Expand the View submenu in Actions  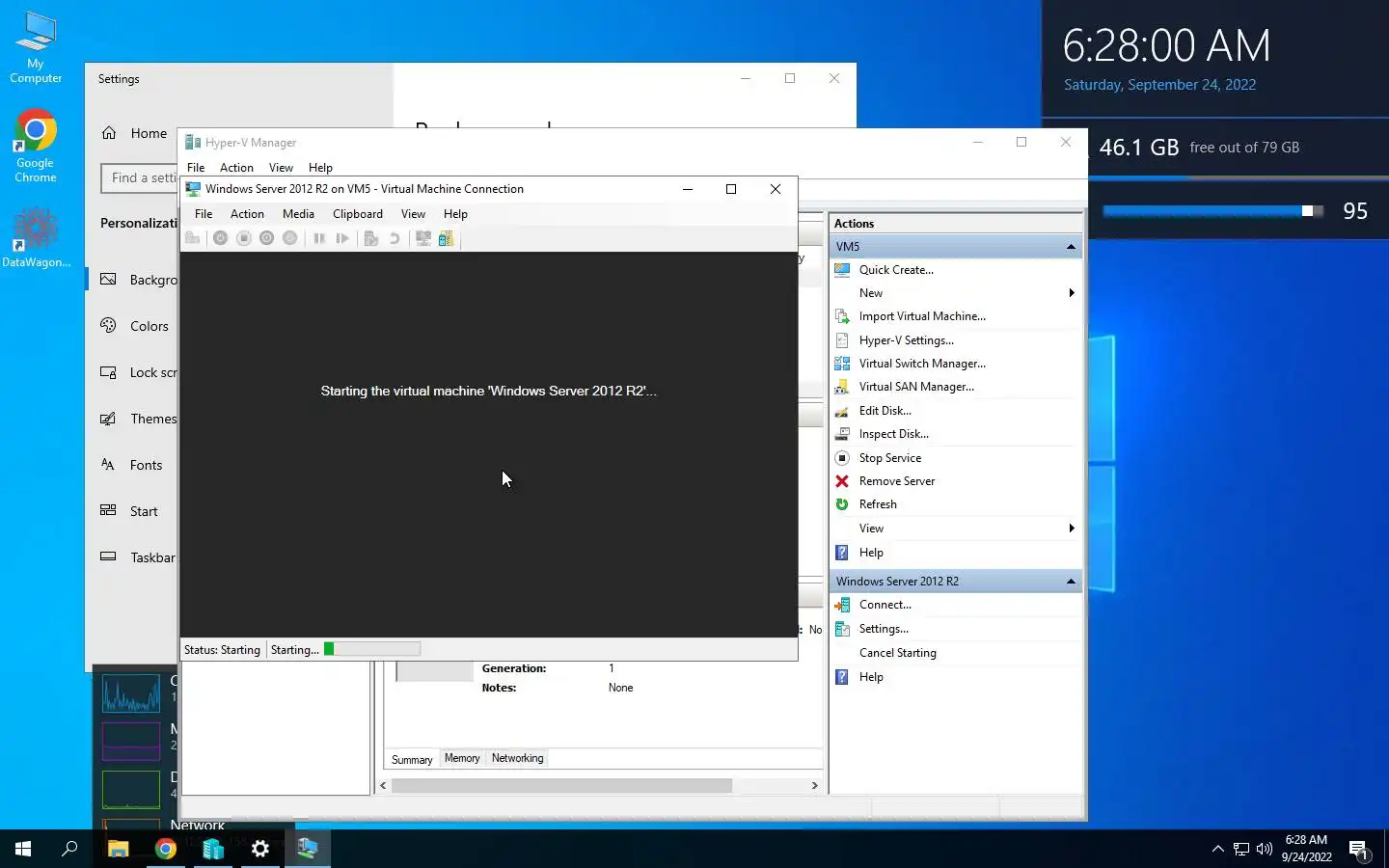pyautogui.click(x=1072, y=529)
